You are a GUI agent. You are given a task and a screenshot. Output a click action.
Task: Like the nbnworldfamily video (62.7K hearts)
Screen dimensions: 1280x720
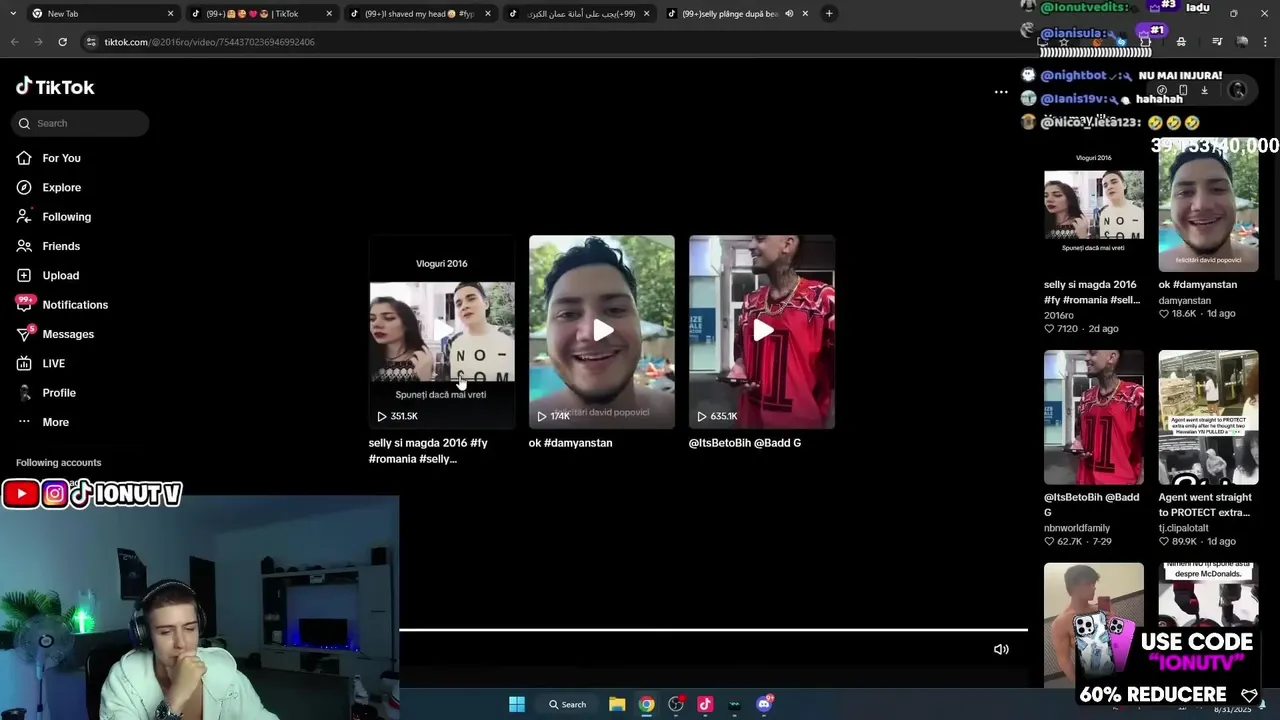coord(1049,542)
